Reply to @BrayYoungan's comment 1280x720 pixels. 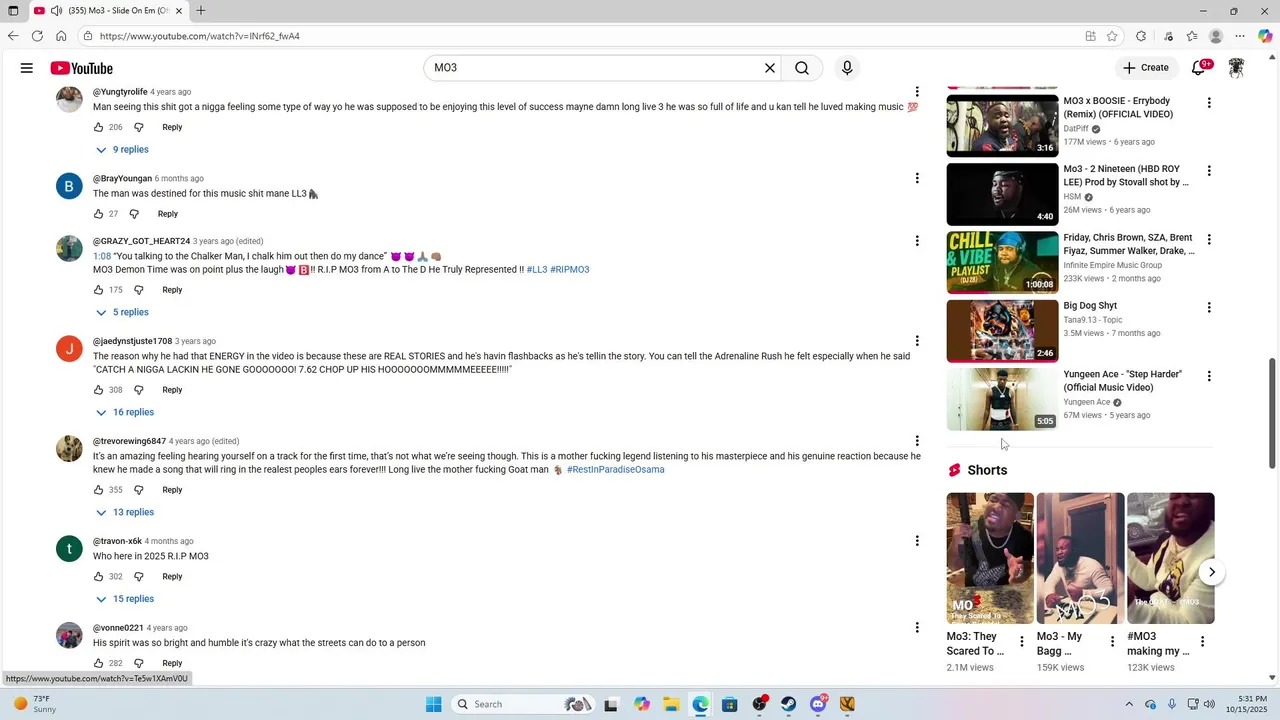pyautogui.click(x=168, y=214)
